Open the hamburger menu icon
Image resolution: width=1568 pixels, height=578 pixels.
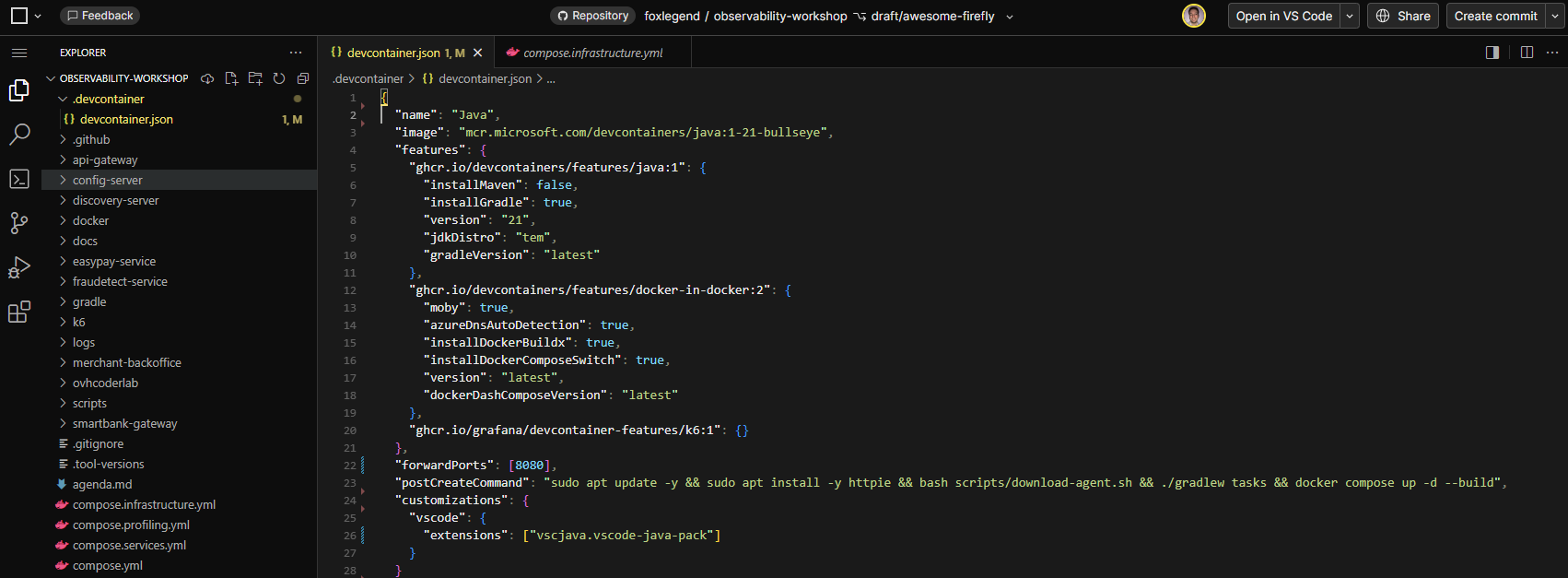(x=19, y=53)
